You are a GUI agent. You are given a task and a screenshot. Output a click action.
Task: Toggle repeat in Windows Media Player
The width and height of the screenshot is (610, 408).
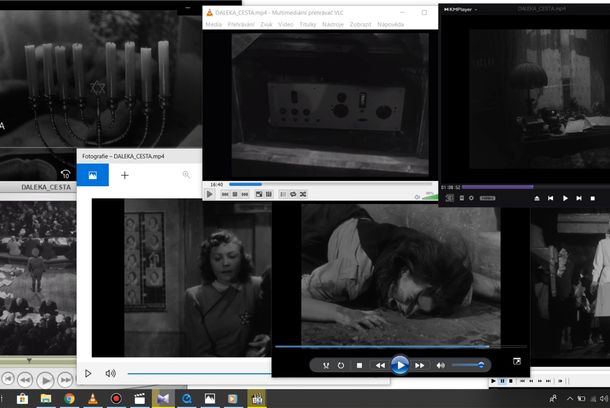[341, 366]
